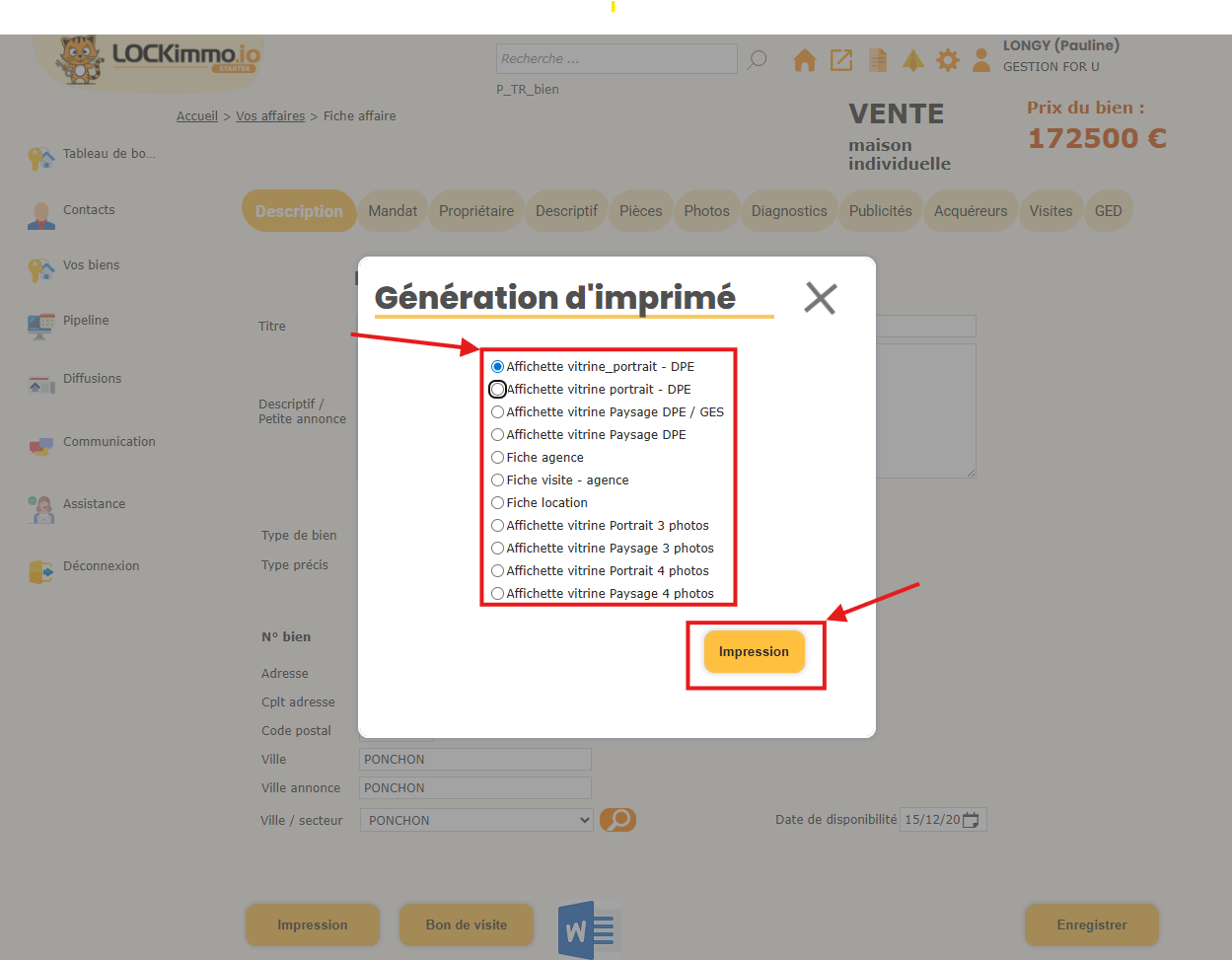Select the Fiche agence radio button
Image resolution: width=1232 pixels, height=960 pixels.
coord(498,458)
